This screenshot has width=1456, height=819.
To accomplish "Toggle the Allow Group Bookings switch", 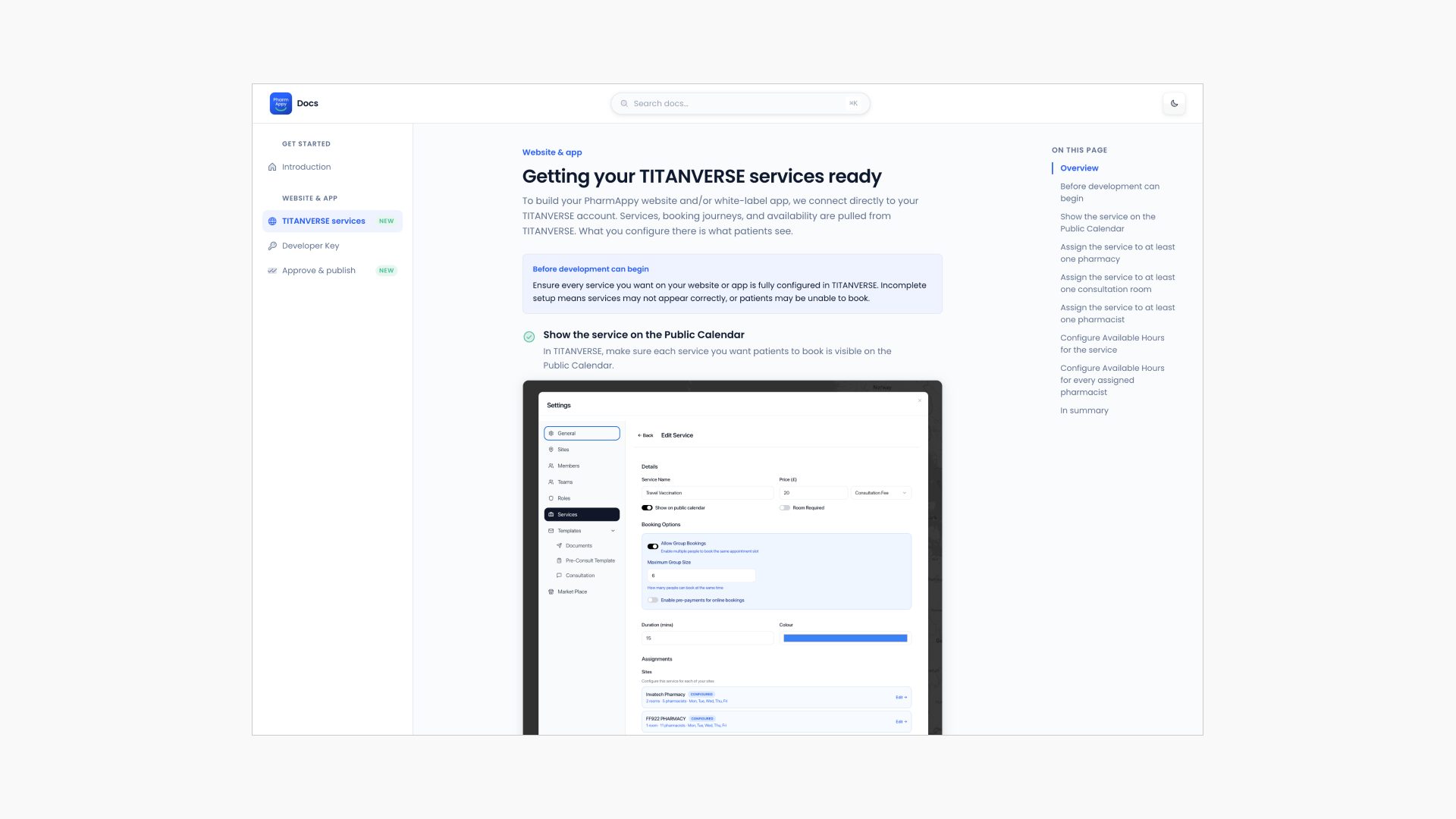I will coord(653,546).
